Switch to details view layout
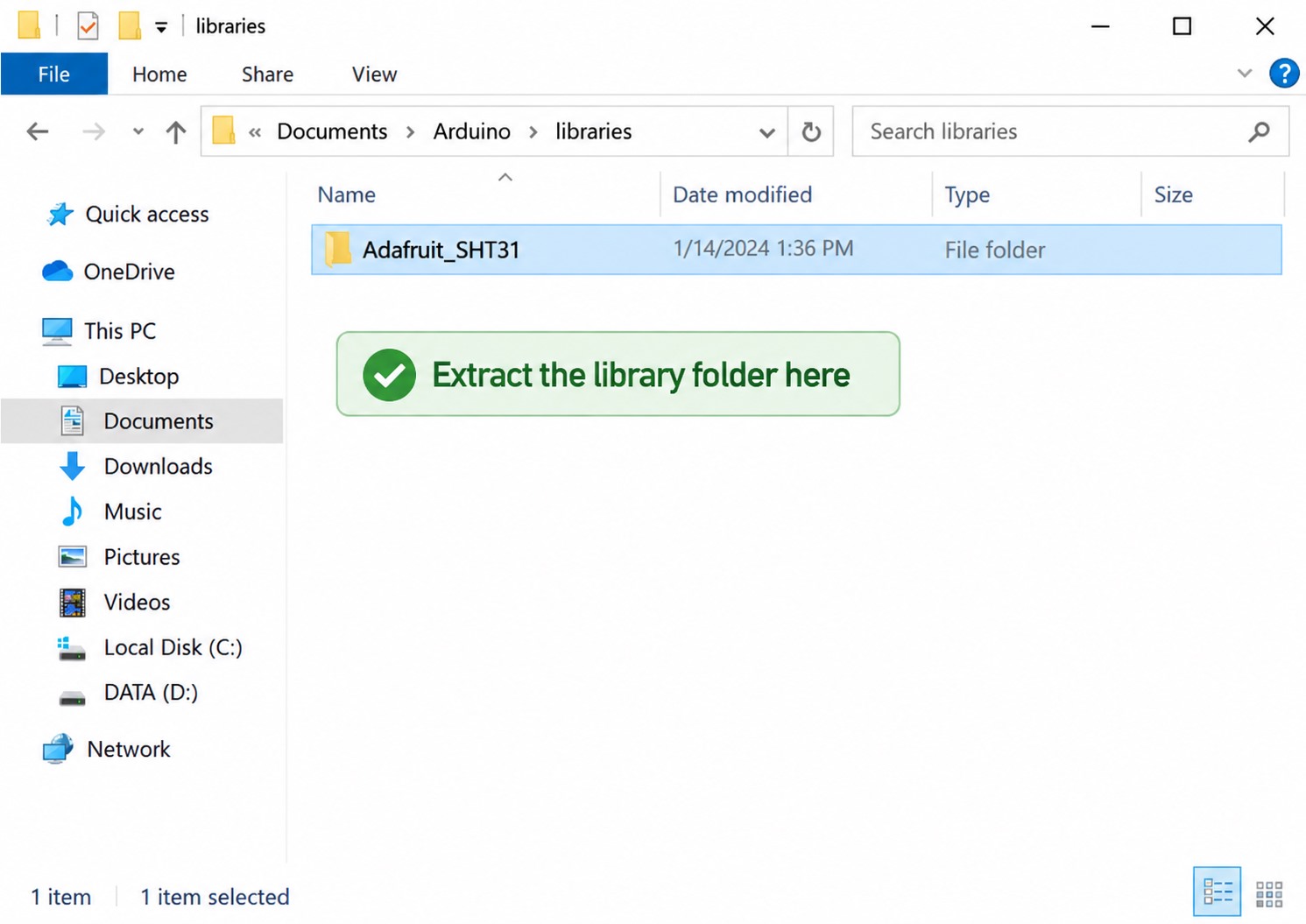The image size is (1306, 924). coord(1217,892)
